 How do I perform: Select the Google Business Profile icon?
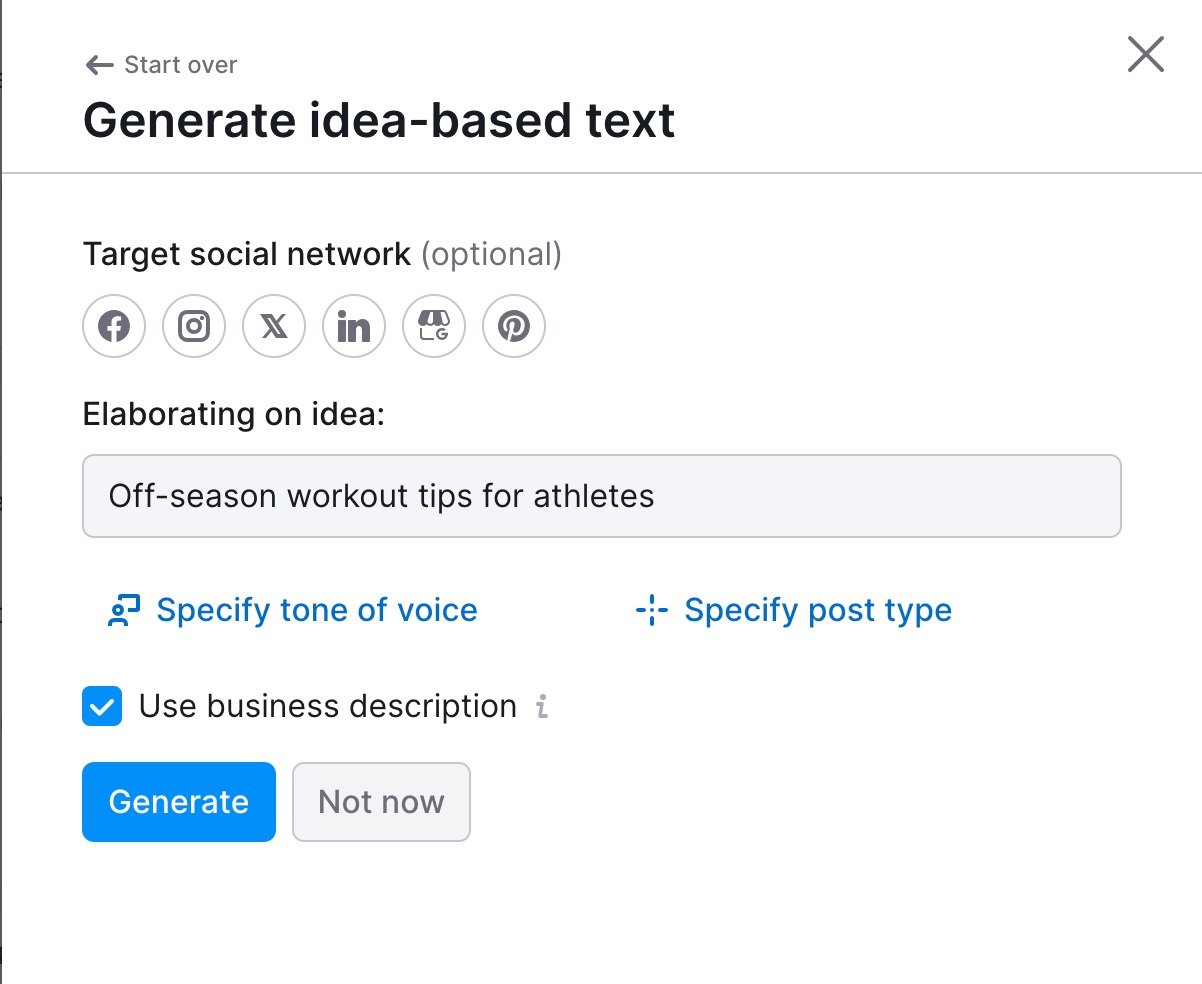tap(433, 326)
